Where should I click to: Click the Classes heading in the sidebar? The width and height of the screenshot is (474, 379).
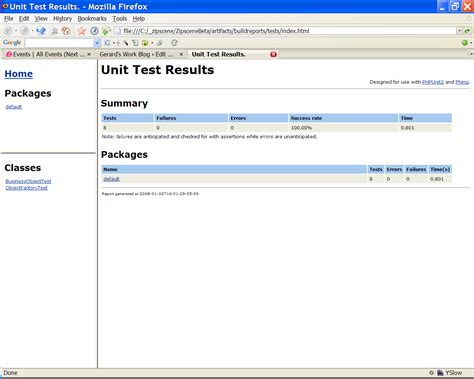(23, 168)
